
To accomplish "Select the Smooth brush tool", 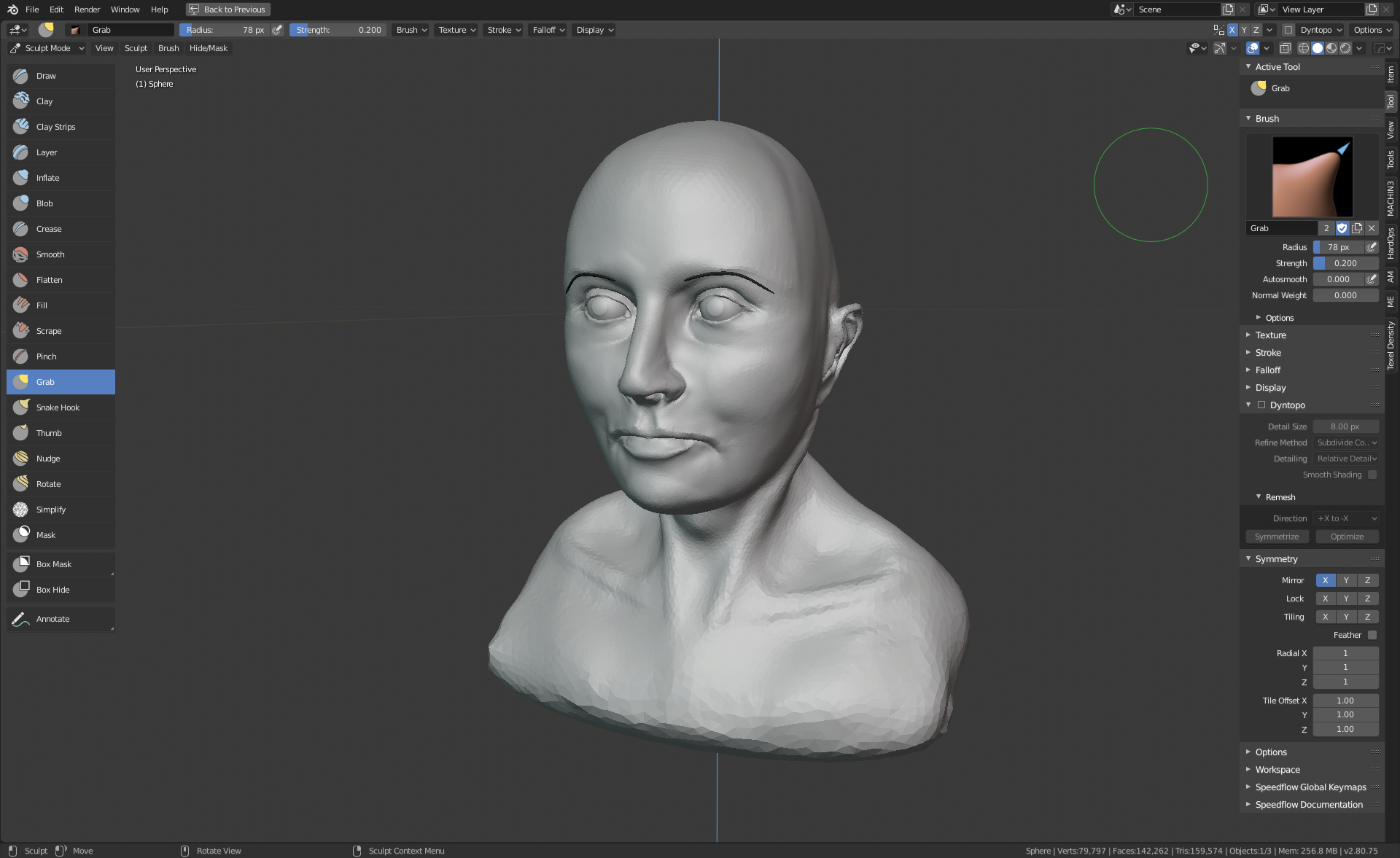I will (50, 254).
